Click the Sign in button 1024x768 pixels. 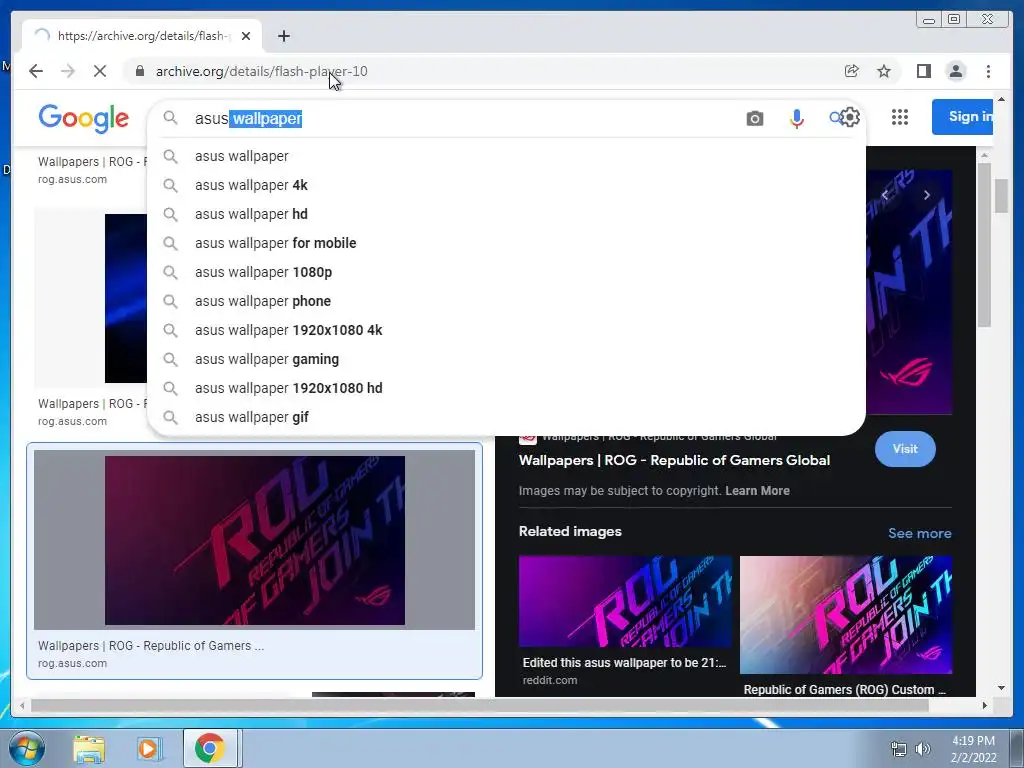point(963,117)
